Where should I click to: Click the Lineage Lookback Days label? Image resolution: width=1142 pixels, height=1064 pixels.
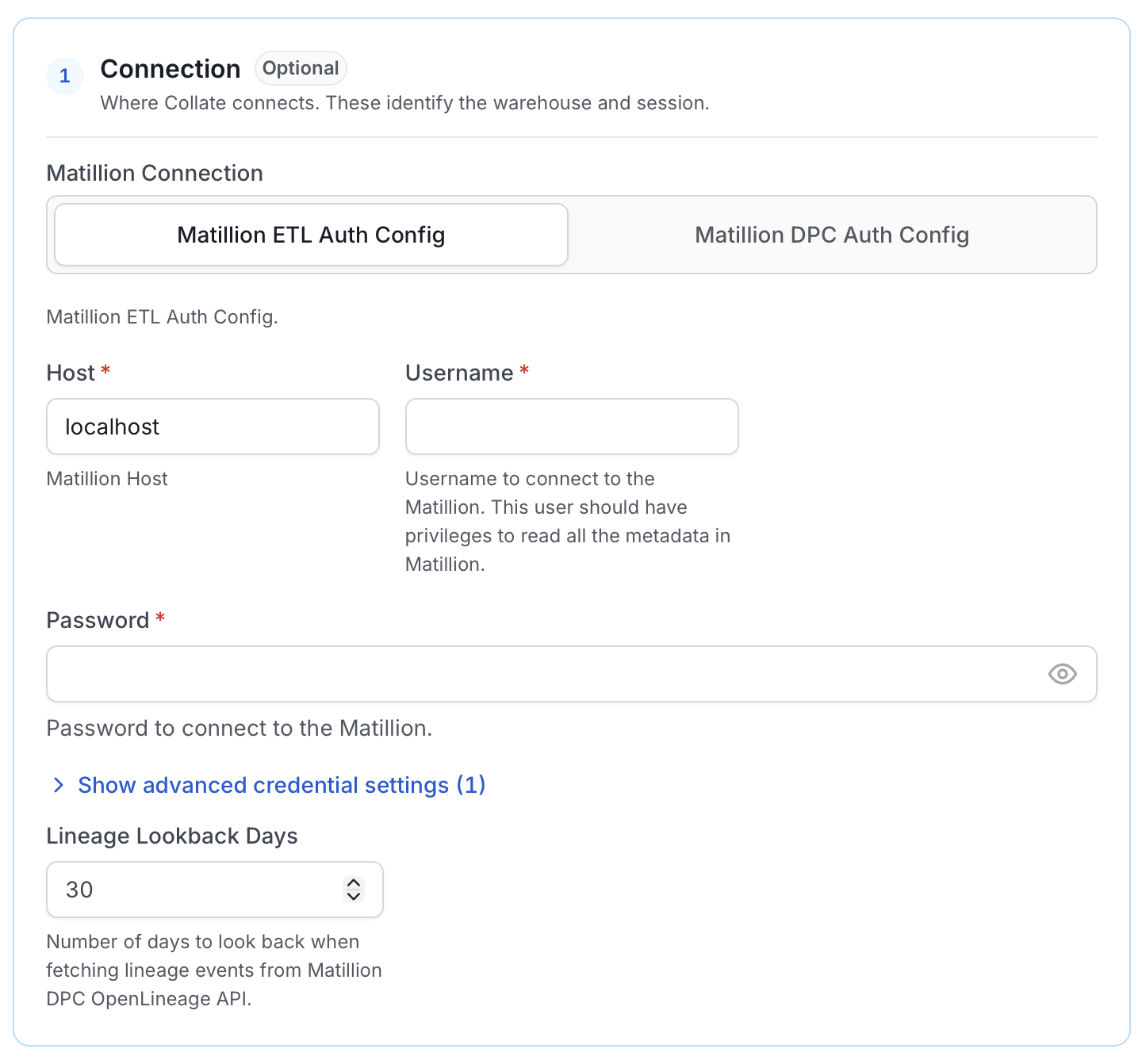point(172,836)
